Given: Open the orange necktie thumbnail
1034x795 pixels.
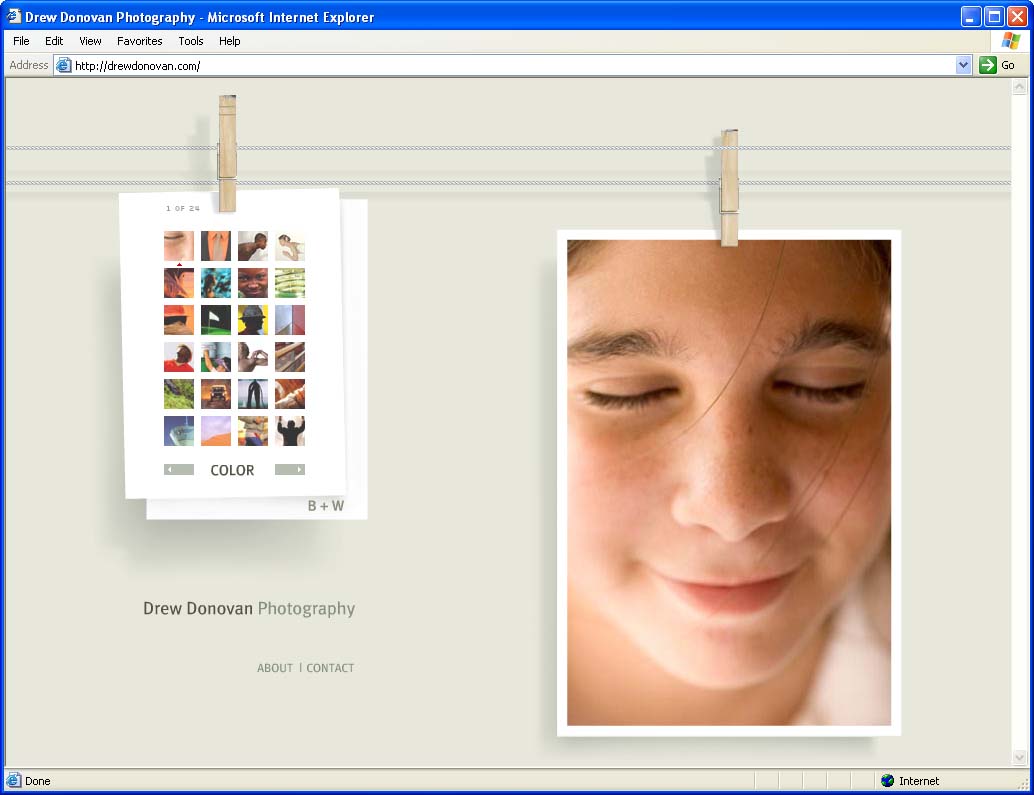Looking at the screenshot, I should coord(216,246).
